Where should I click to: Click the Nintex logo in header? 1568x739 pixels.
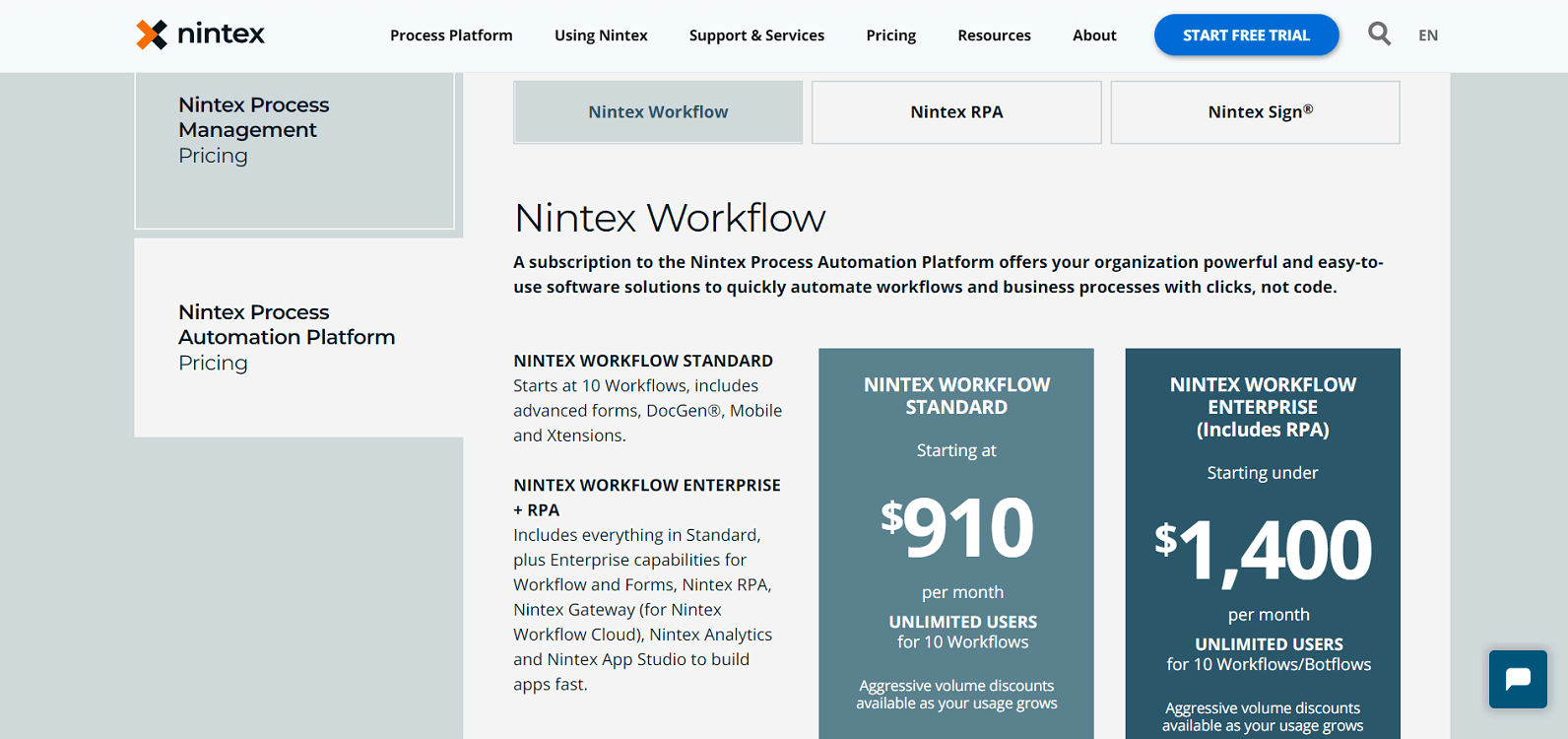(x=201, y=34)
